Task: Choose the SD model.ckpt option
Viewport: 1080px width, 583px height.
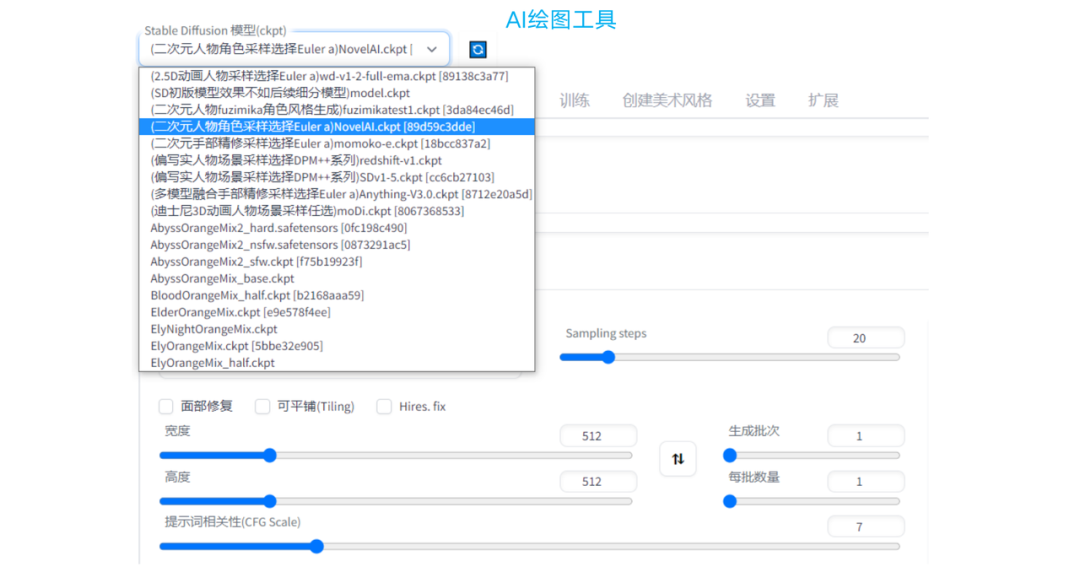Action: (x=337, y=93)
